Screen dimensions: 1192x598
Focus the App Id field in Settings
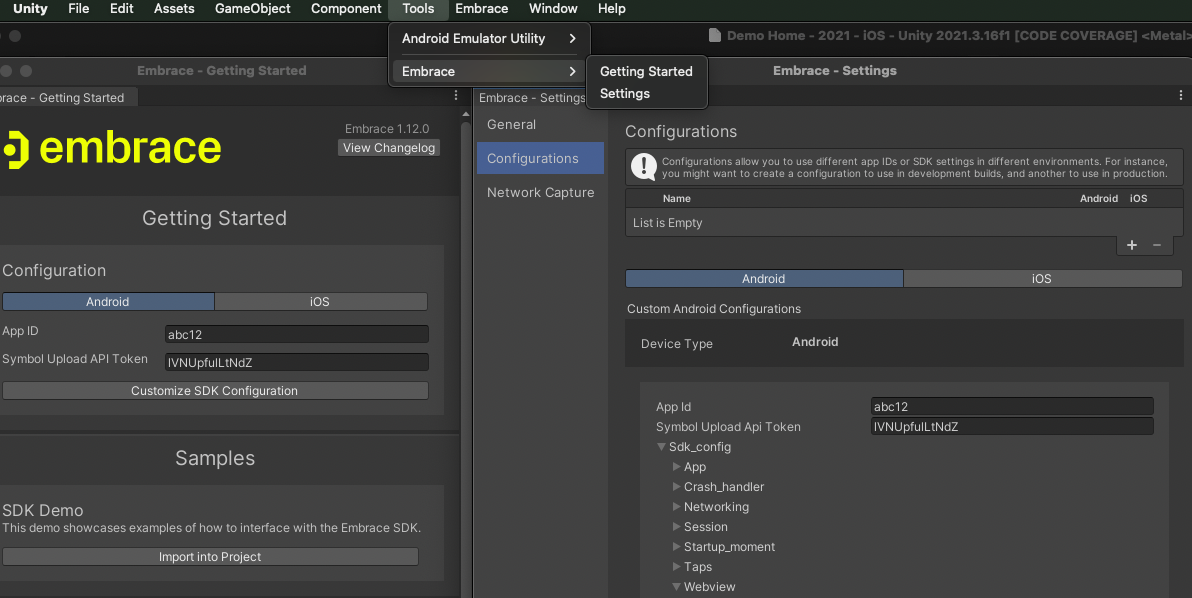[x=1012, y=407]
